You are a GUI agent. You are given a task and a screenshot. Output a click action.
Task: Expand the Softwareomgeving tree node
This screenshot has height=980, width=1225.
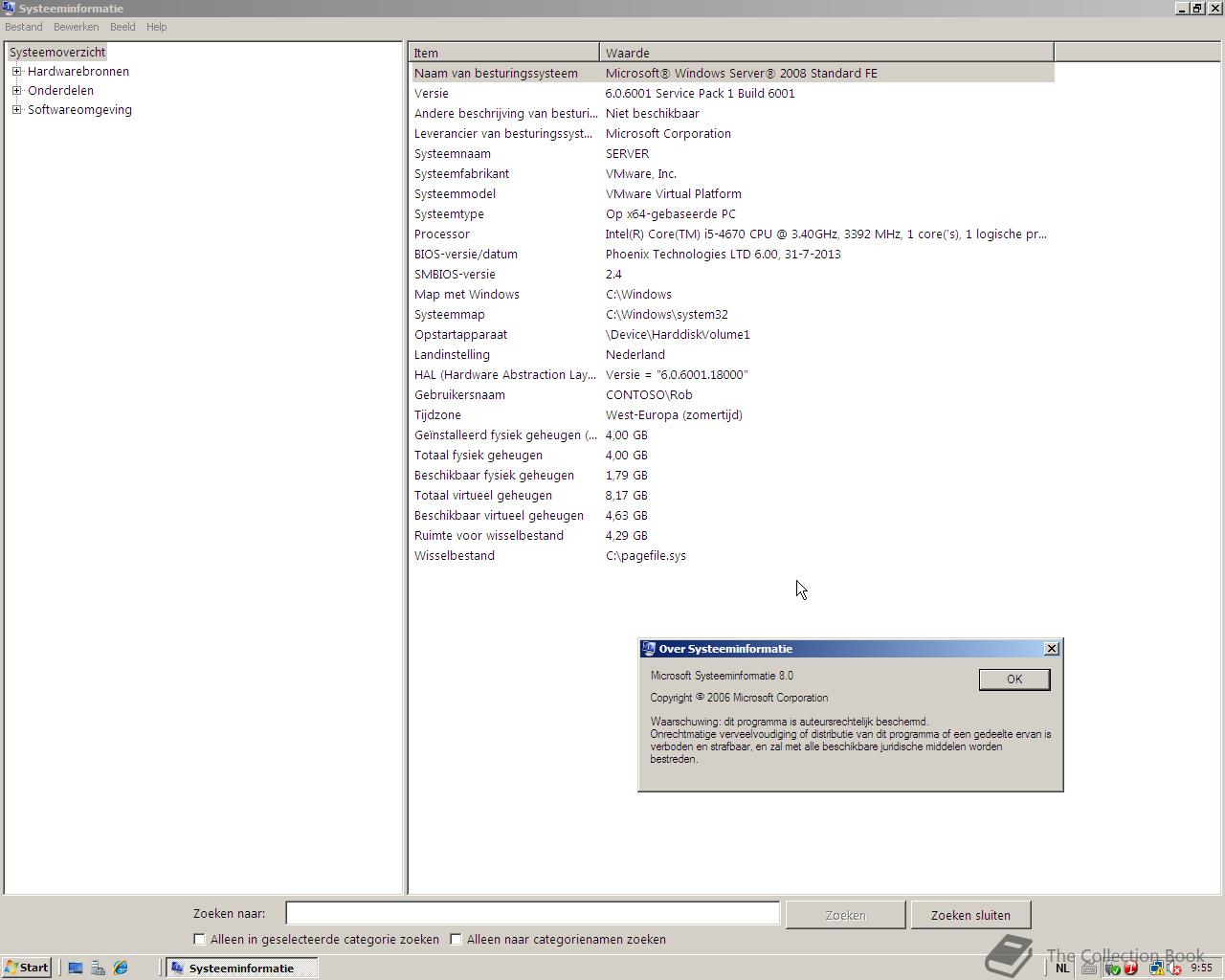pyautogui.click(x=16, y=109)
